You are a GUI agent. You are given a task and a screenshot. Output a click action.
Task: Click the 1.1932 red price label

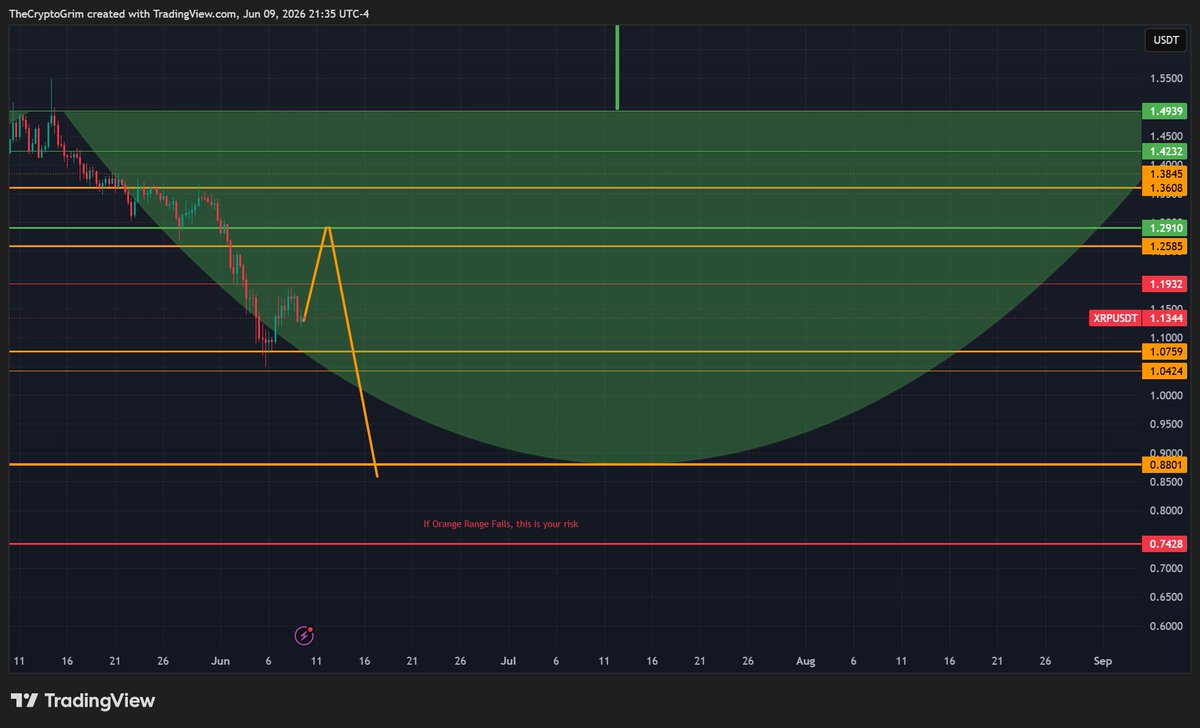click(x=1164, y=284)
